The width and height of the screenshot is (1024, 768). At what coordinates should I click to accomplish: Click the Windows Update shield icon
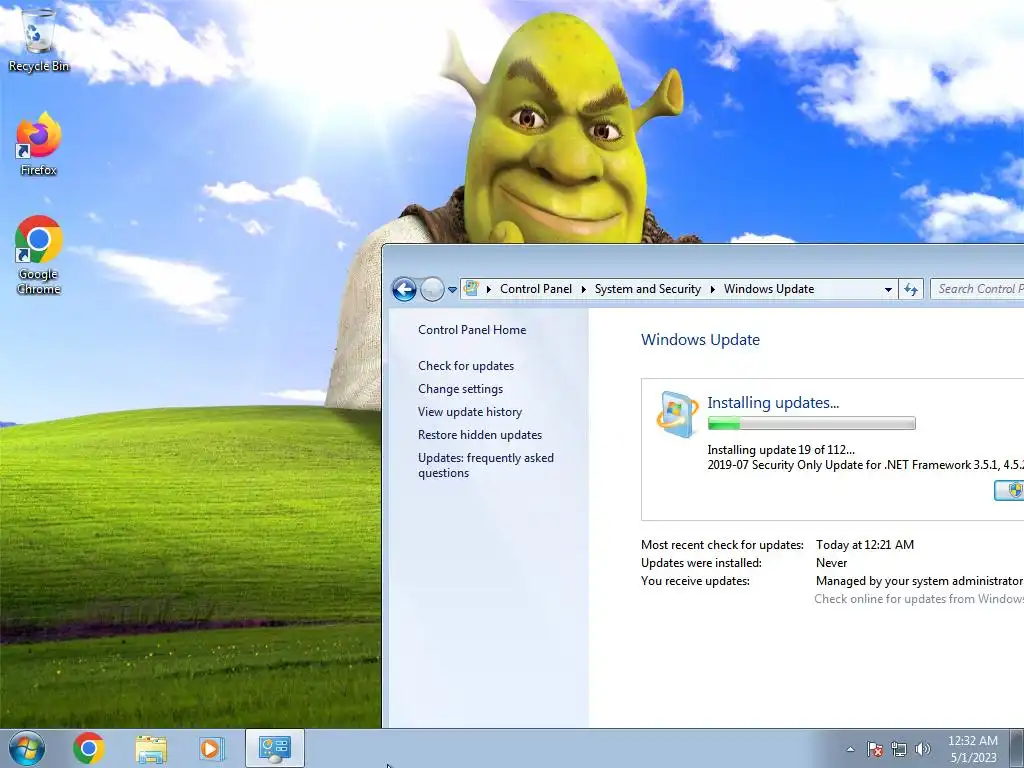point(677,415)
